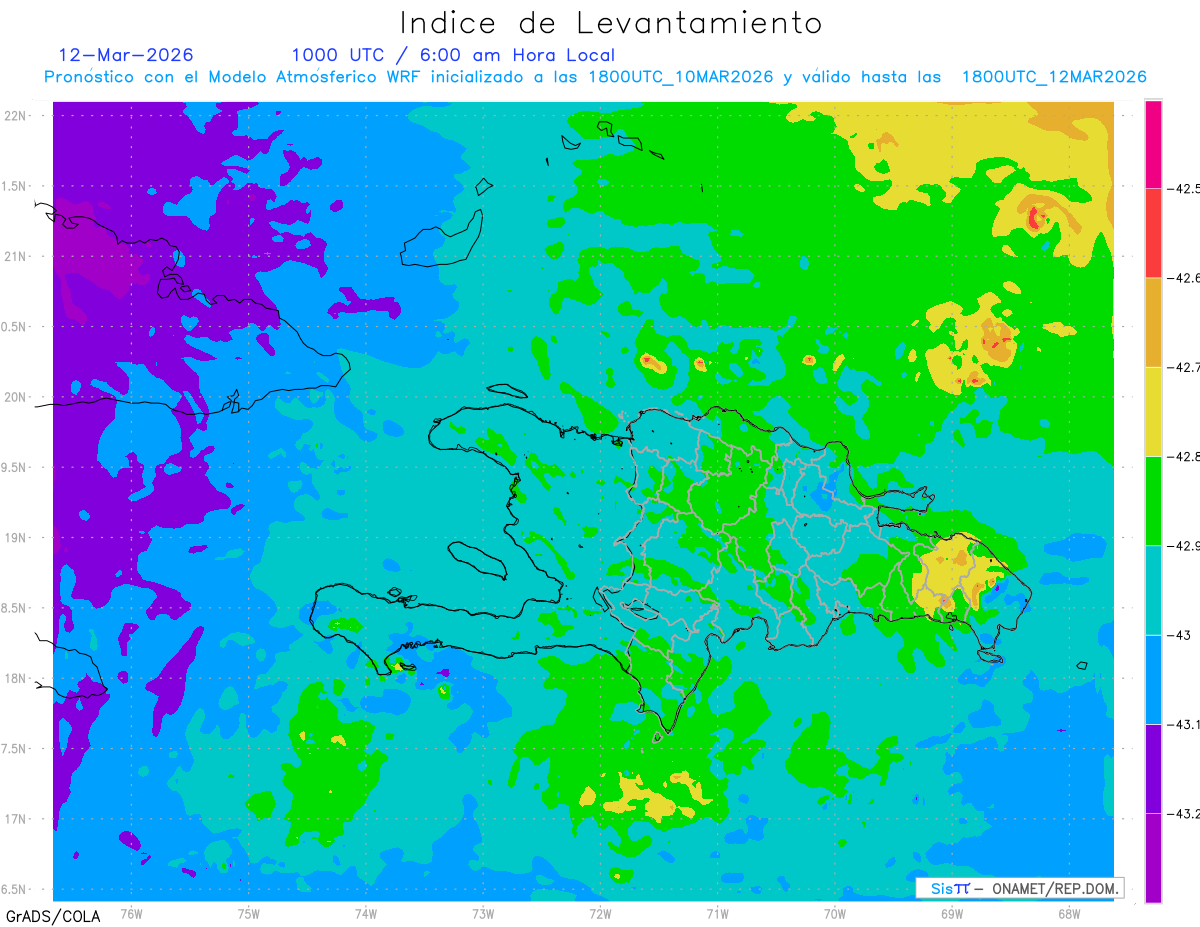Click the 'GrADS/COLA' credit text

coord(52,916)
